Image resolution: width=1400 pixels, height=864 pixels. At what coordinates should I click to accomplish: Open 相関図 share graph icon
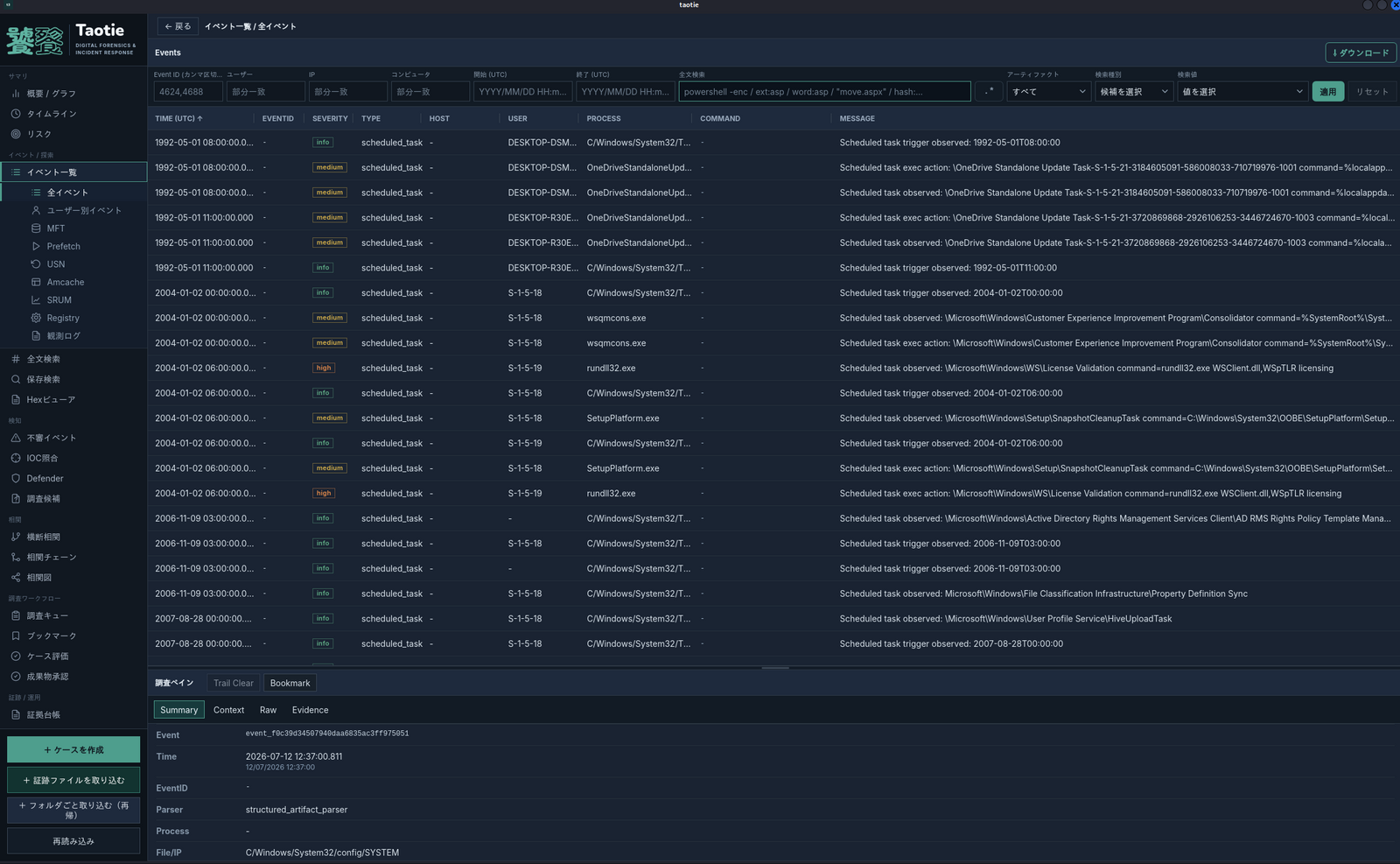tap(16, 578)
